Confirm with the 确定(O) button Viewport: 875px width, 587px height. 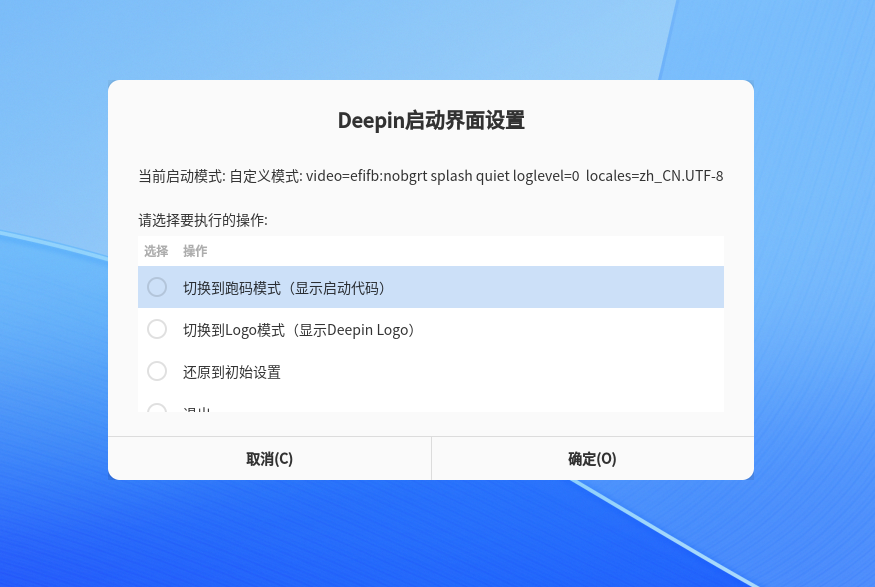(x=593, y=459)
